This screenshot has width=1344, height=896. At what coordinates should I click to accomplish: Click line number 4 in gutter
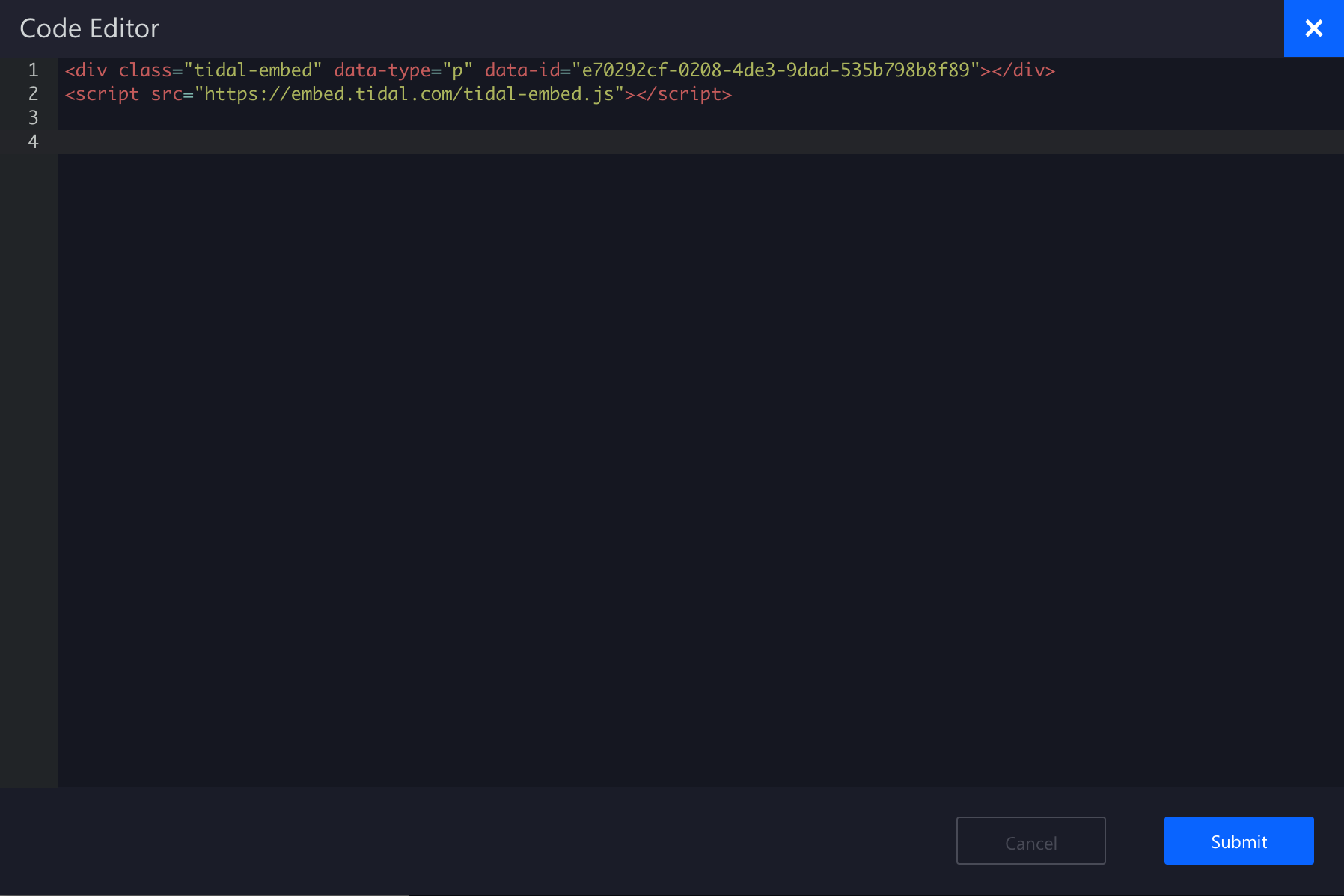[33, 142]
